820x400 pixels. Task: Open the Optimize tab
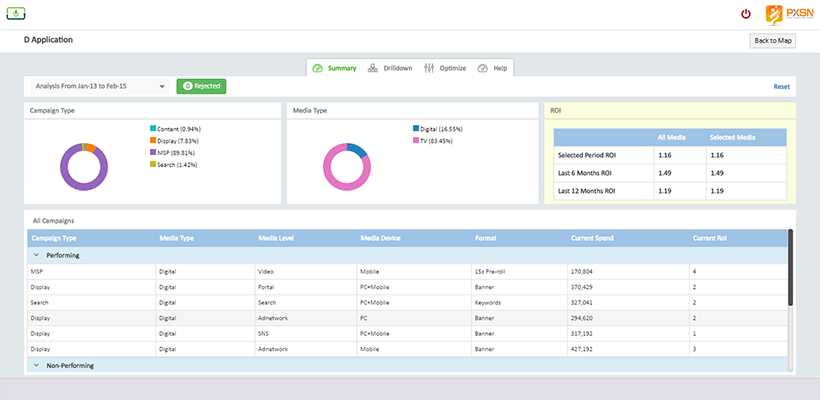(x=452, y=68)
